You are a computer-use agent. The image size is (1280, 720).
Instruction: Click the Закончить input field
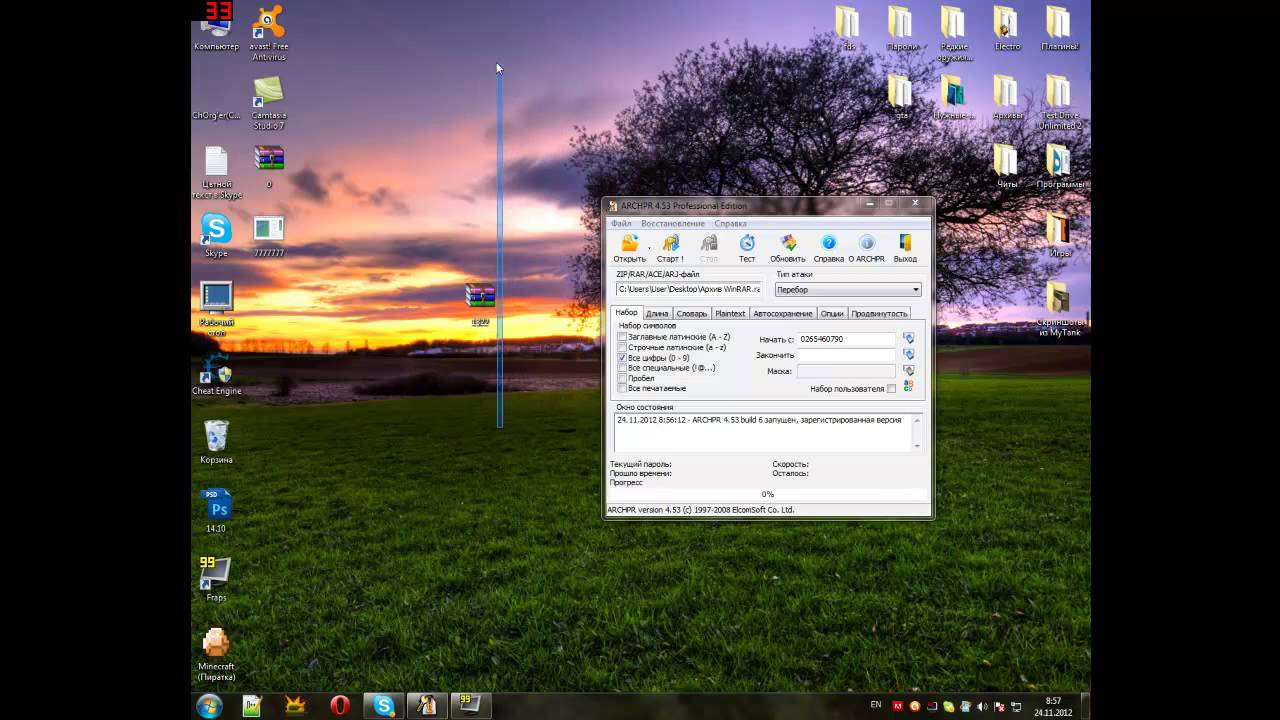(x=847, y=355)
